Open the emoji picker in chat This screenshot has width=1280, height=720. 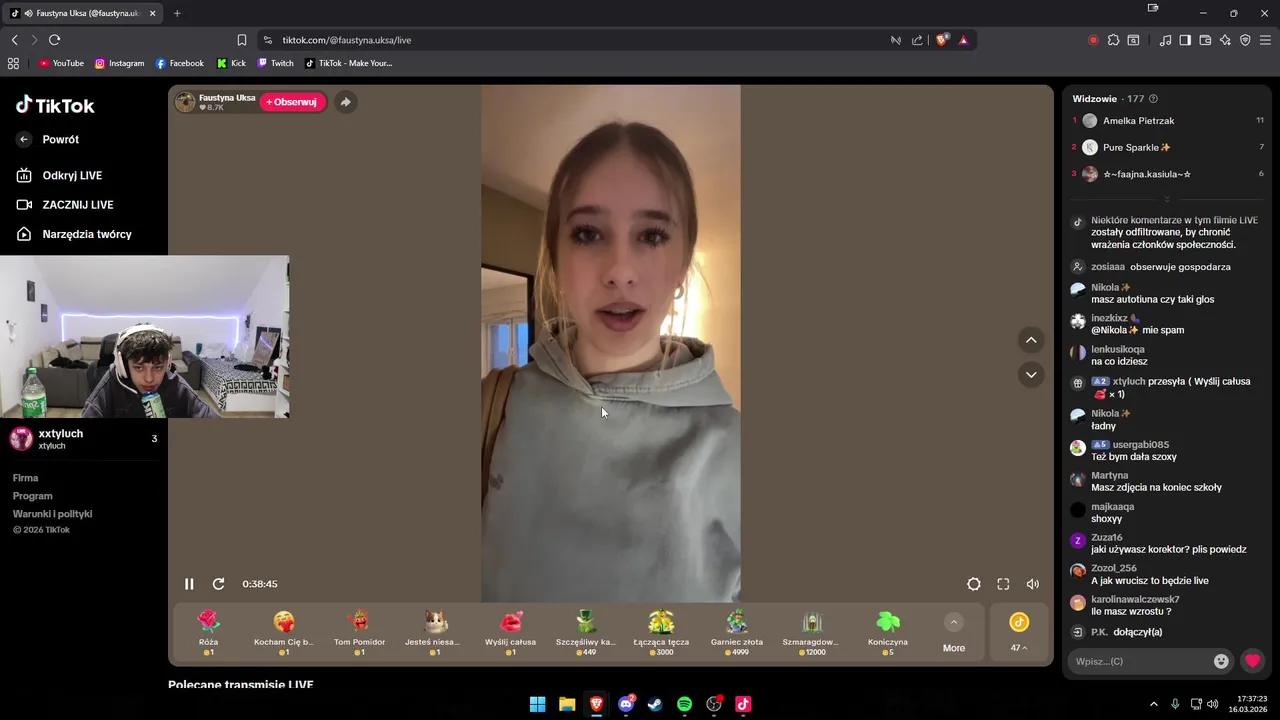tap(1221, 661)
